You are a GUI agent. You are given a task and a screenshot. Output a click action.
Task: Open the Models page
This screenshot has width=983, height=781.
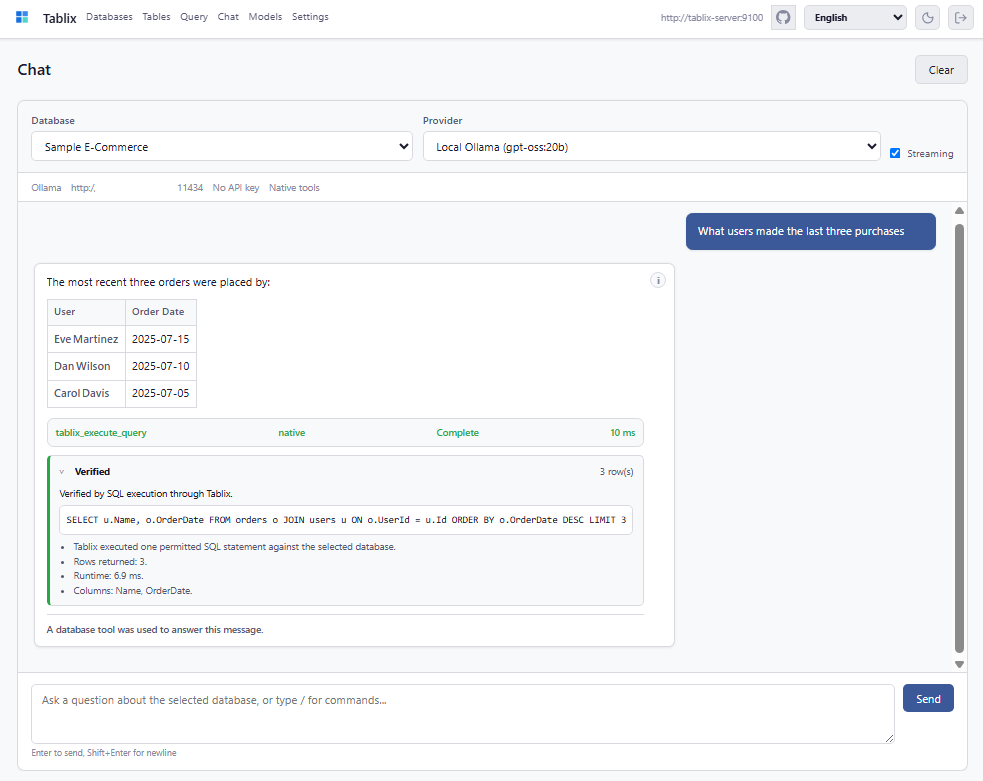(265, 17)
